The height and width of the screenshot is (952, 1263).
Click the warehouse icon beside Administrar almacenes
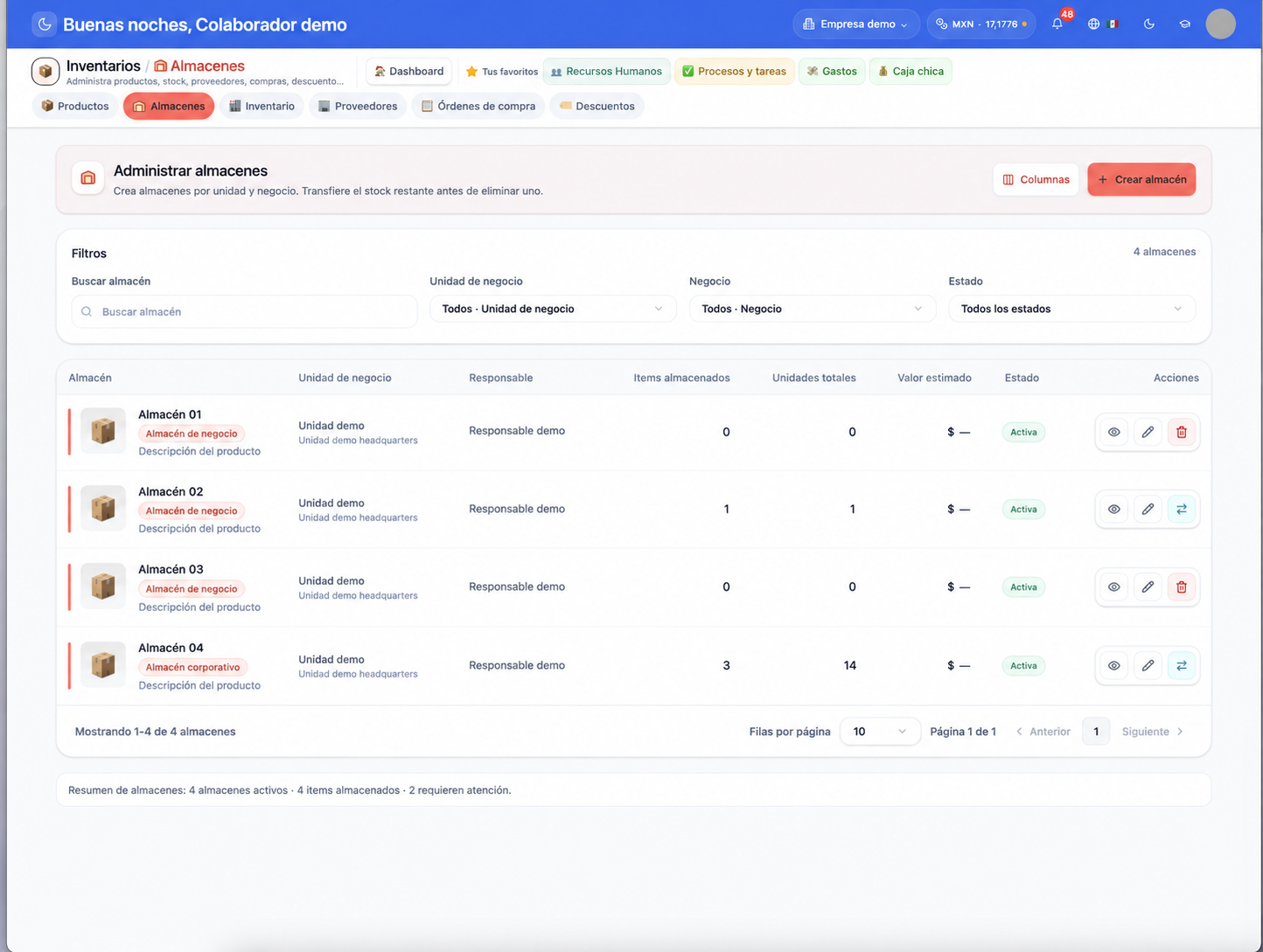point(88,178)
